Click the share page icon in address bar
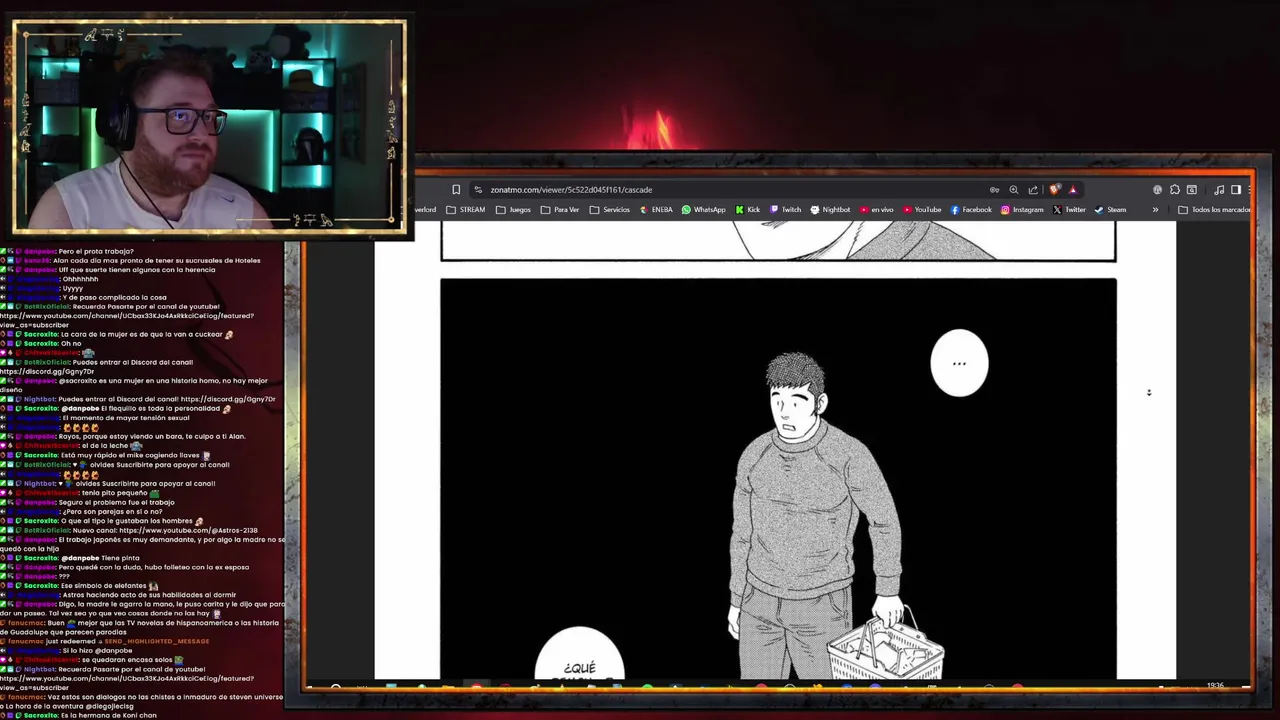The width and height of the screenshot is (1280, 720). click(1033, 190)
